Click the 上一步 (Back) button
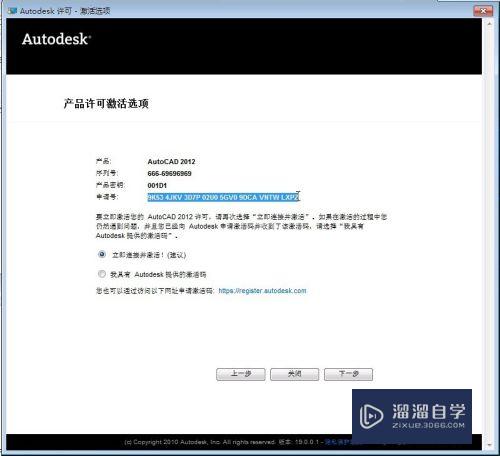The image size is (500, 456). coord(241,374)
